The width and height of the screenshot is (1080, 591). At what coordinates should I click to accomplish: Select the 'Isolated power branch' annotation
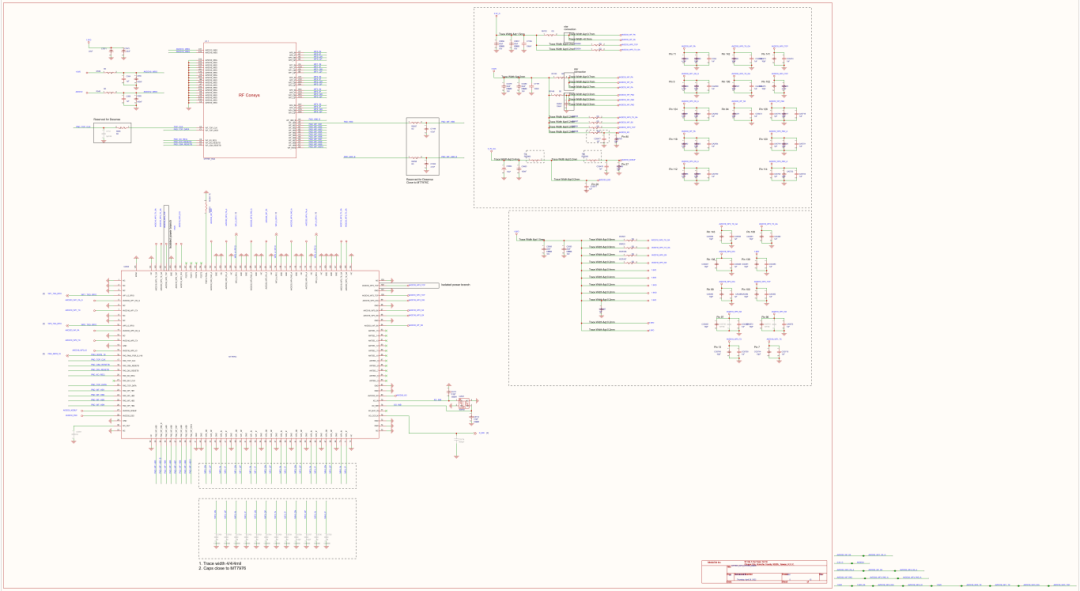pyautogui.click(x=455, y=284)
